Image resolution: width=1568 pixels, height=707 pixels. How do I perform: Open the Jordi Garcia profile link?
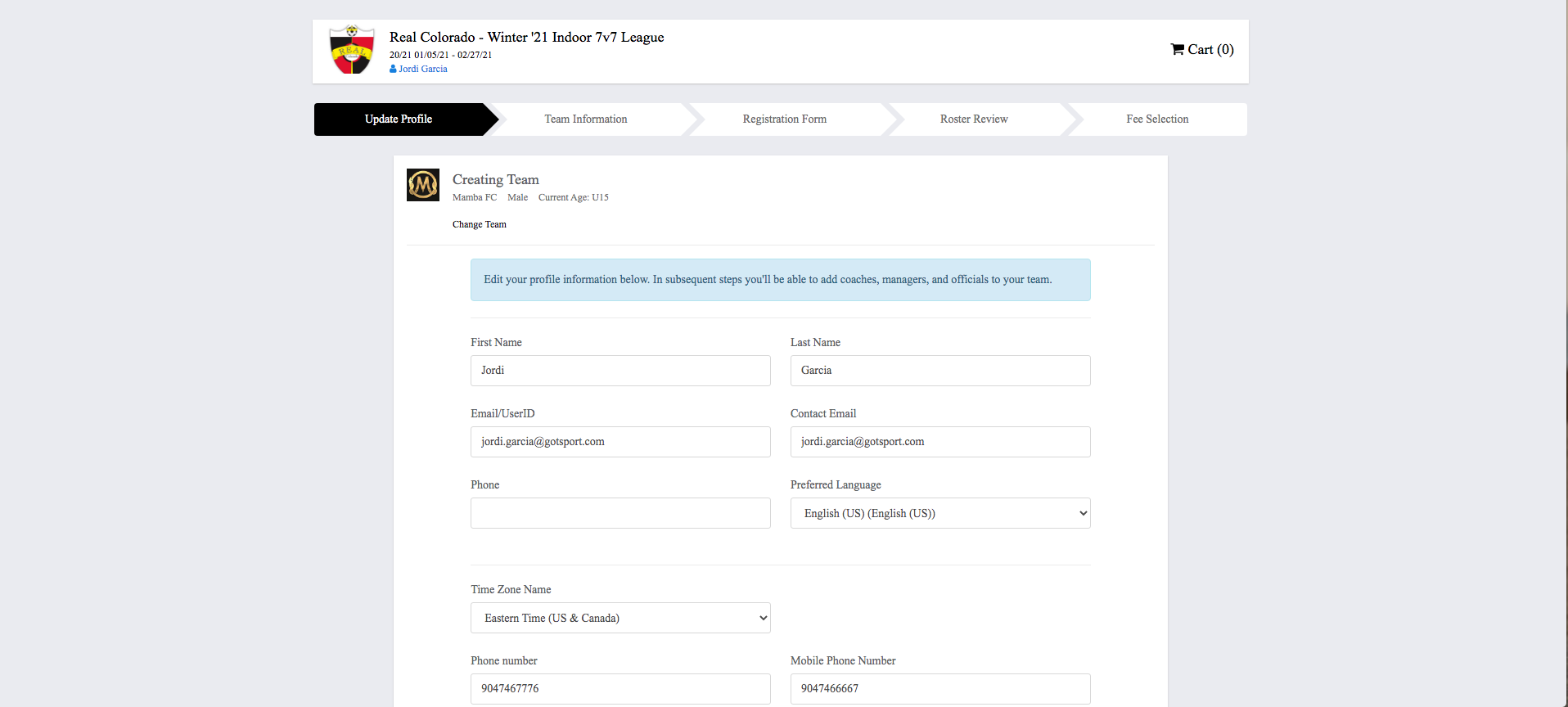pyautogui.click(x=423, y=69)
